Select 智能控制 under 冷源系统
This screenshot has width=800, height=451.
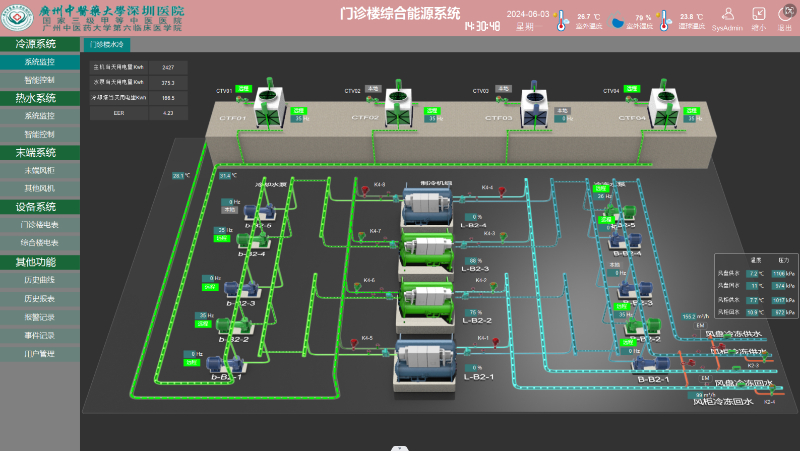click(x=40, y=79)
